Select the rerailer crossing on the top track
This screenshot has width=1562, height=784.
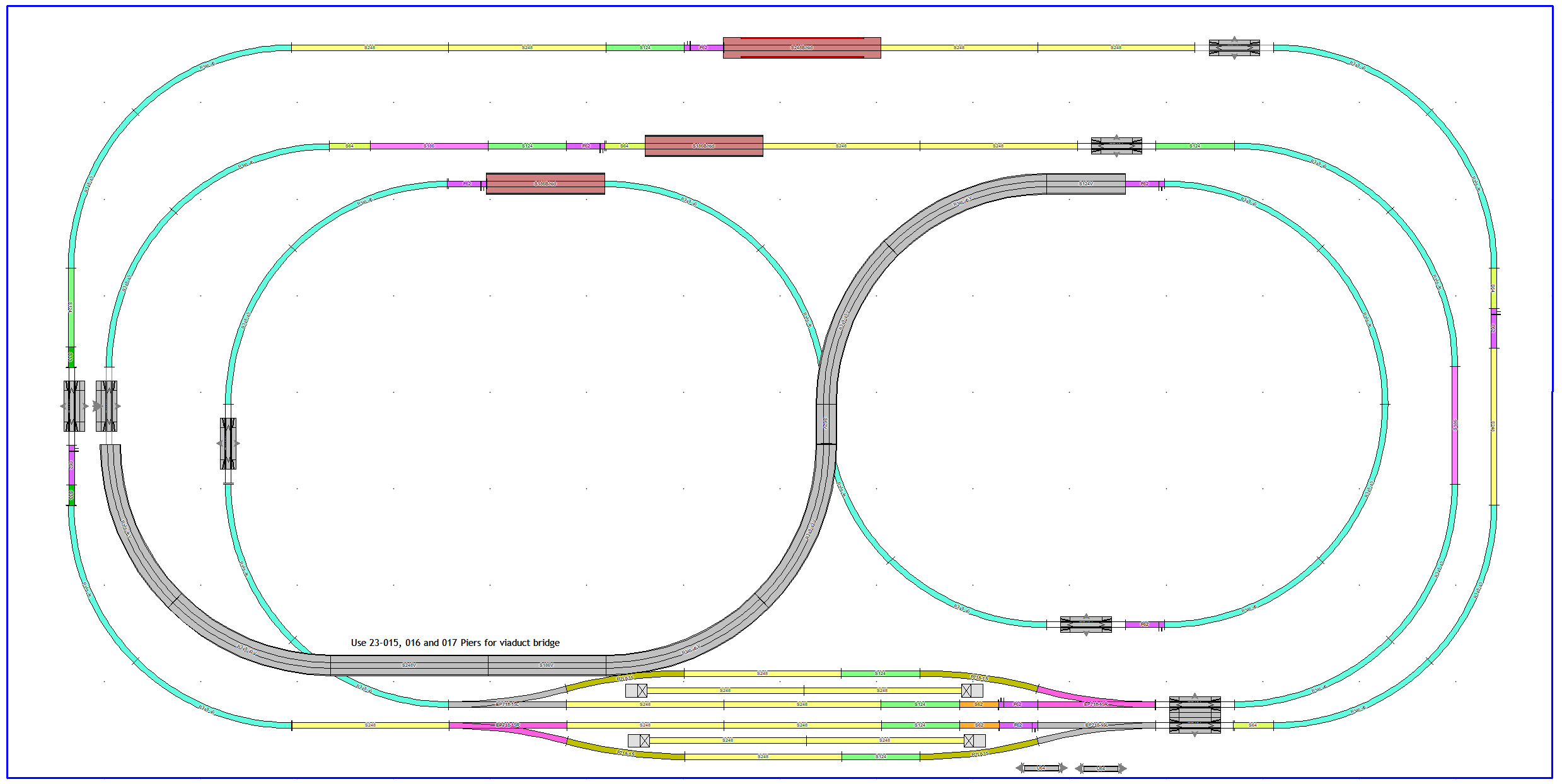pos(1234,48)
